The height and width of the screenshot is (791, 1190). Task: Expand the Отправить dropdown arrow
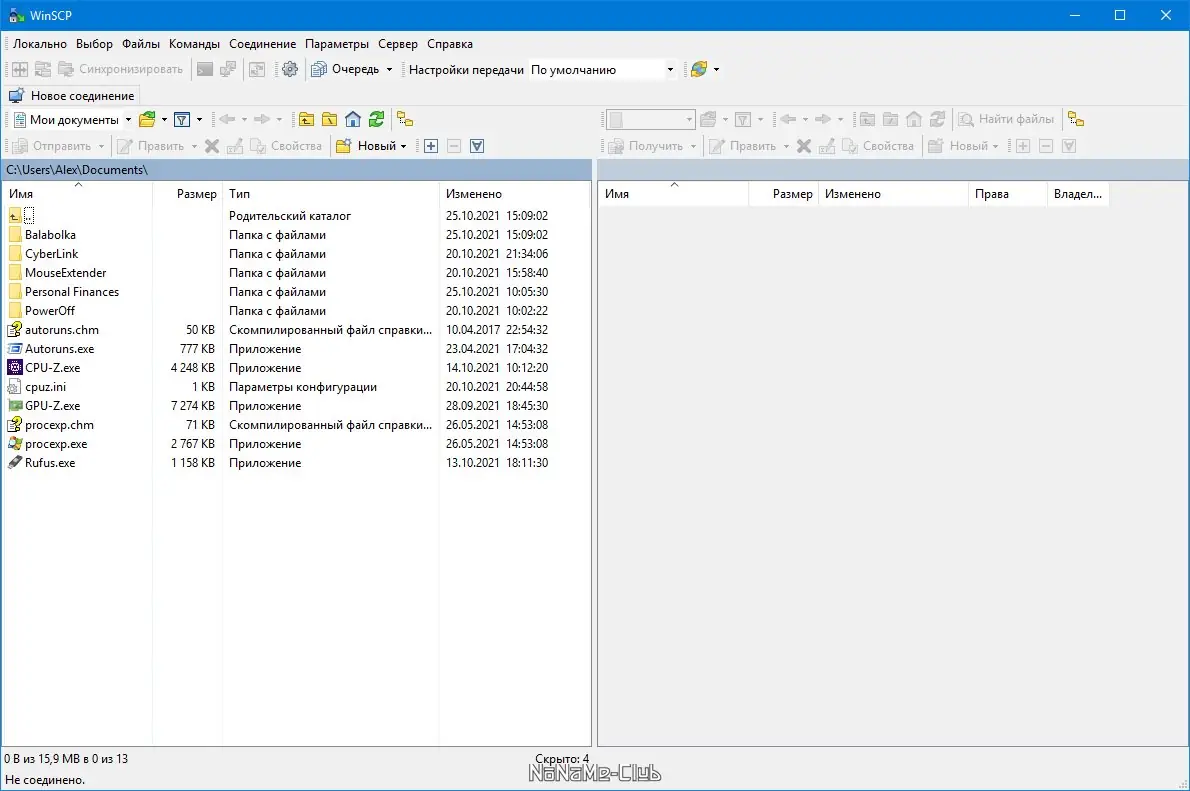click(101, 146)
